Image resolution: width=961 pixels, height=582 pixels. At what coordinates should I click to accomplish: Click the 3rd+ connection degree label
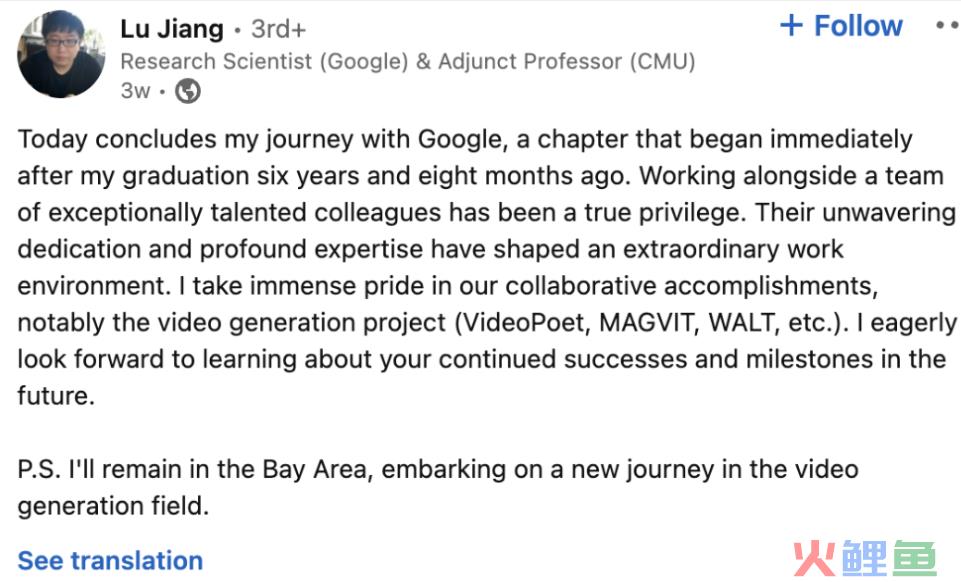(x=278, y=29)
